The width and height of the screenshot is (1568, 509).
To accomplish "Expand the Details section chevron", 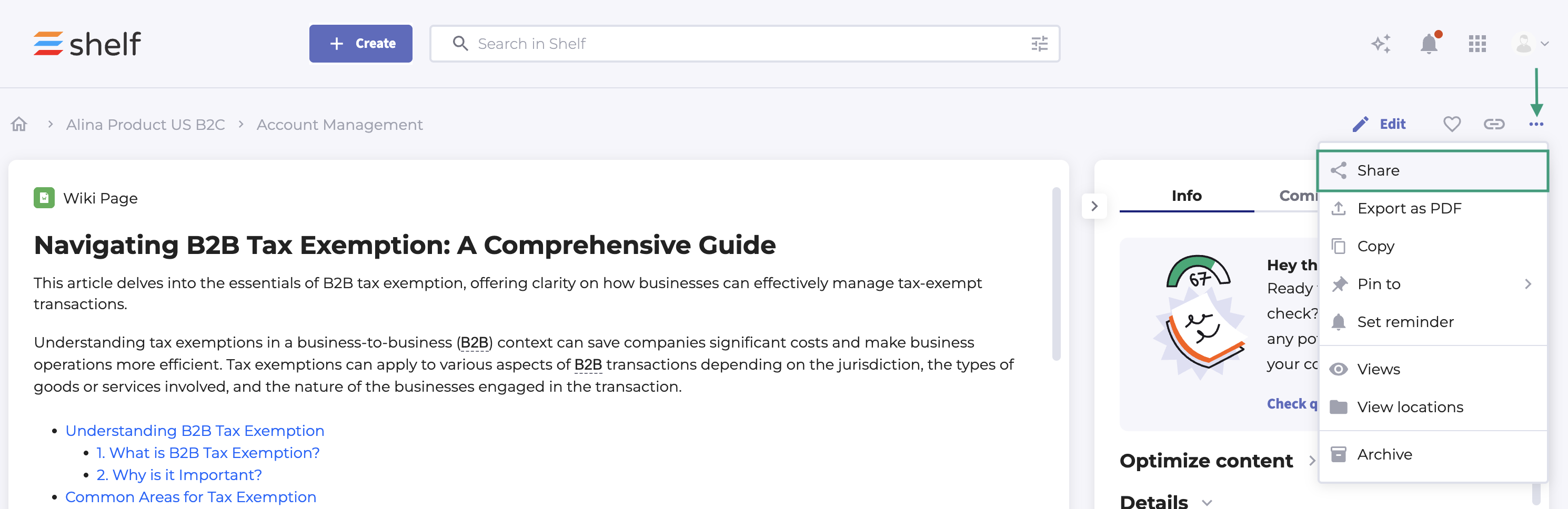I will pos(1207,502).
